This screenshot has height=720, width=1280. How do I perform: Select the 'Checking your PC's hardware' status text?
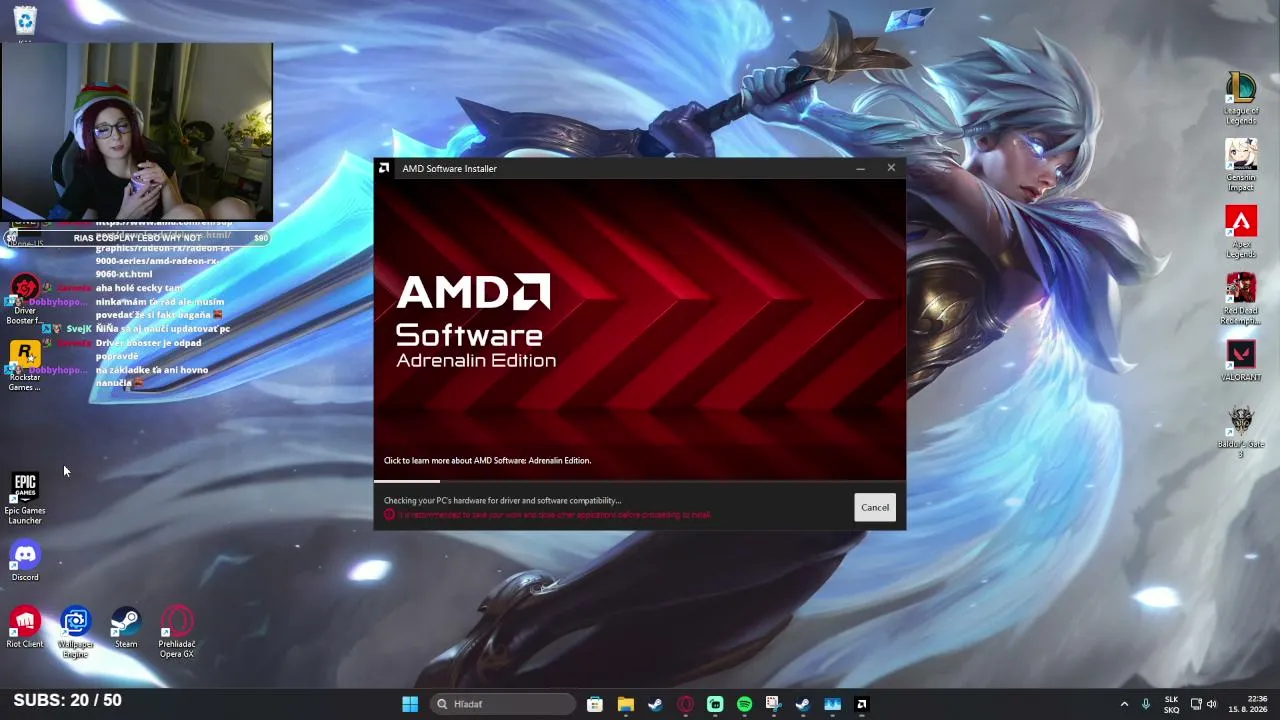(502, 500)
